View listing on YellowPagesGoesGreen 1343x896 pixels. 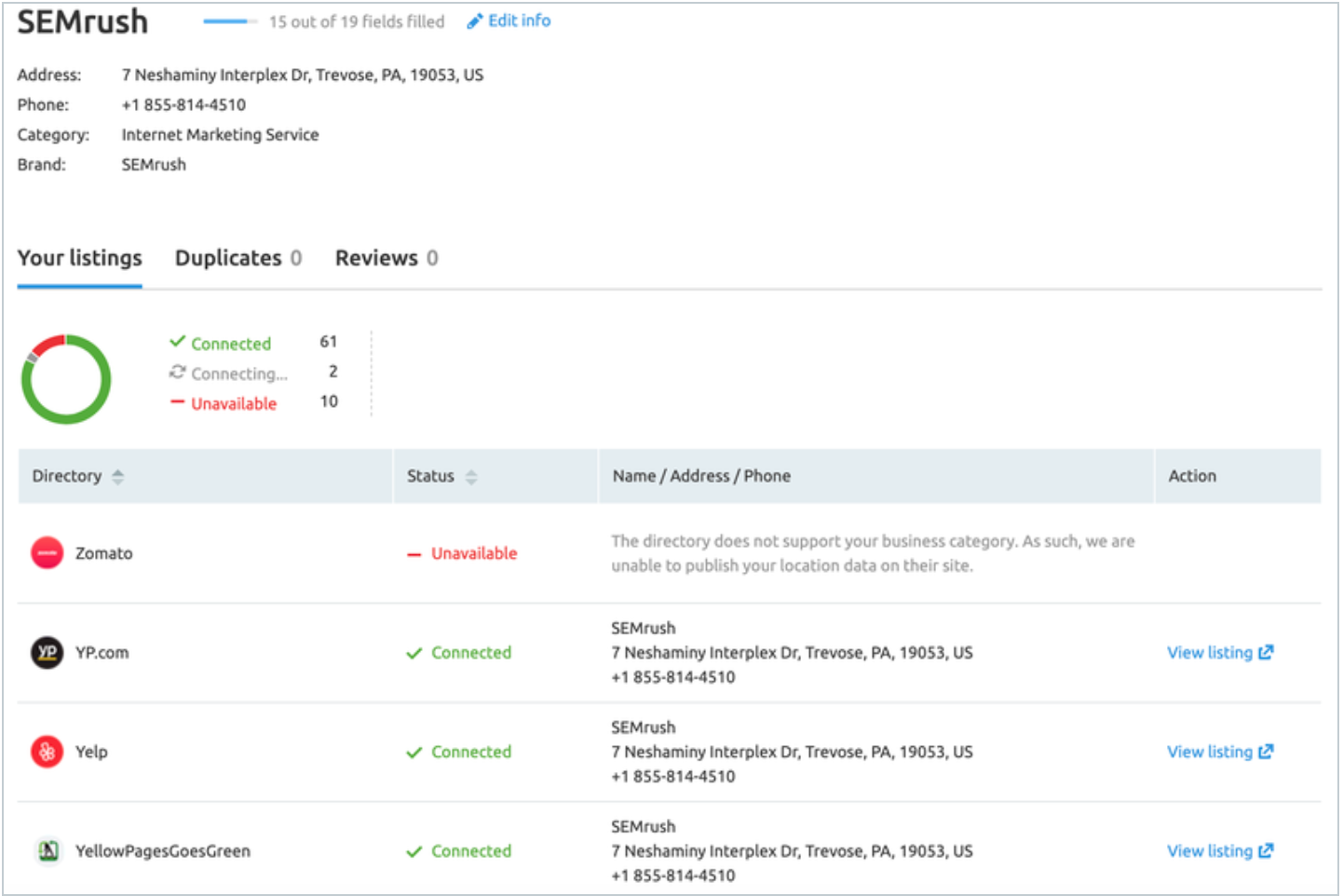pyautogui.click(x=1220, y=850)
